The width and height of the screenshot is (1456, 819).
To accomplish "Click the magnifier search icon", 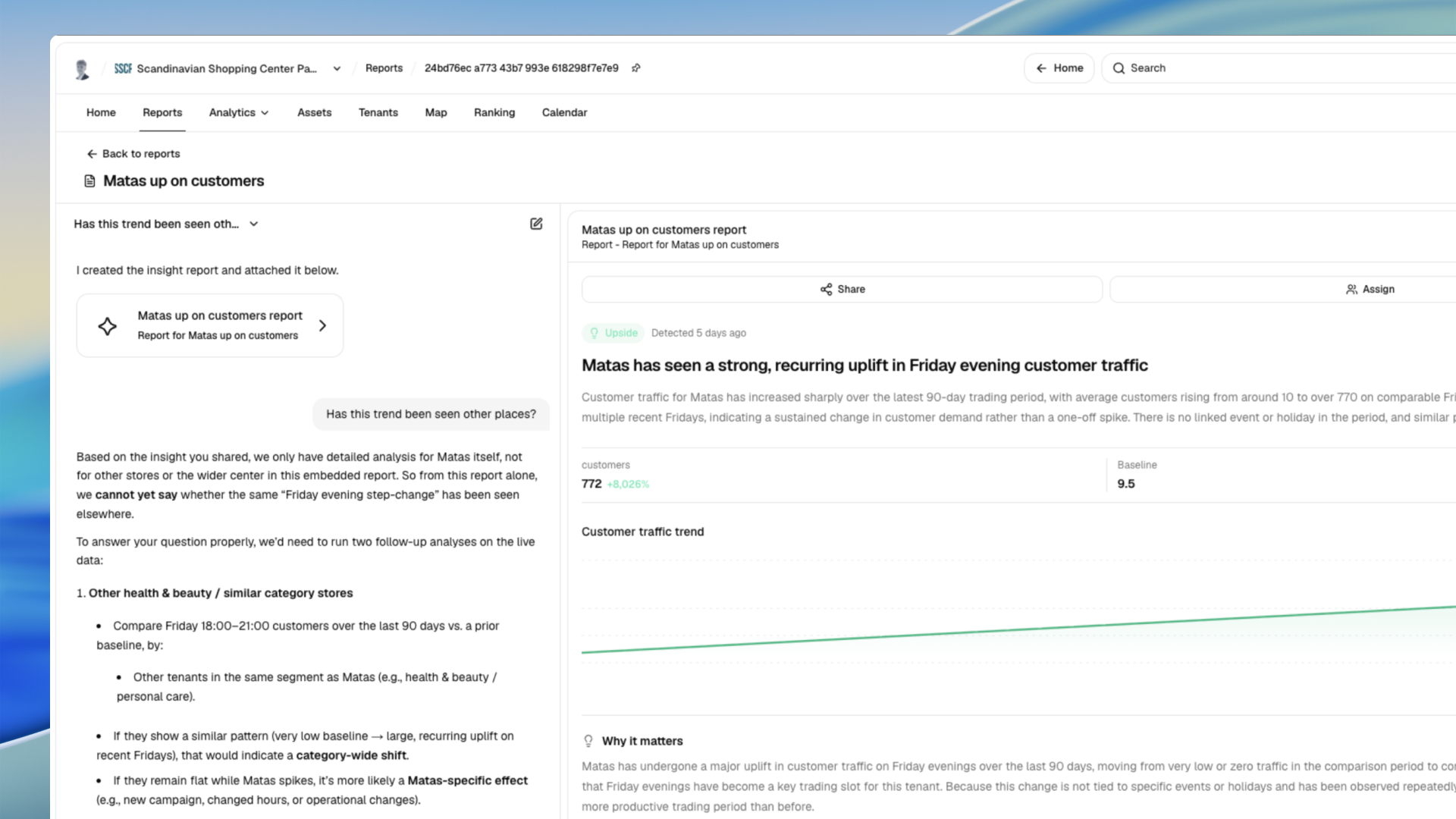I will [x=1119, y=68].
